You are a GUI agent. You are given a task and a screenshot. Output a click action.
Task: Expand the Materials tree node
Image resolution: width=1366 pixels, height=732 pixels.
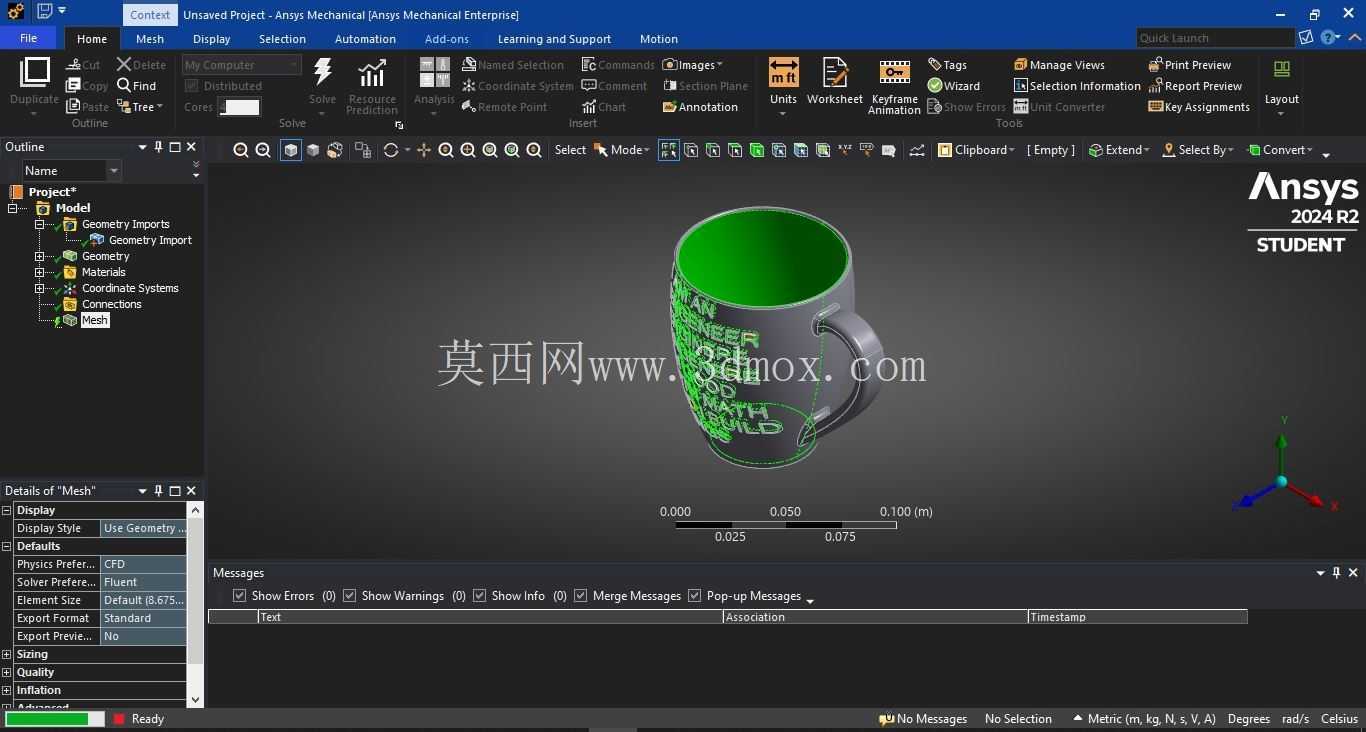[x=40, y=272]
